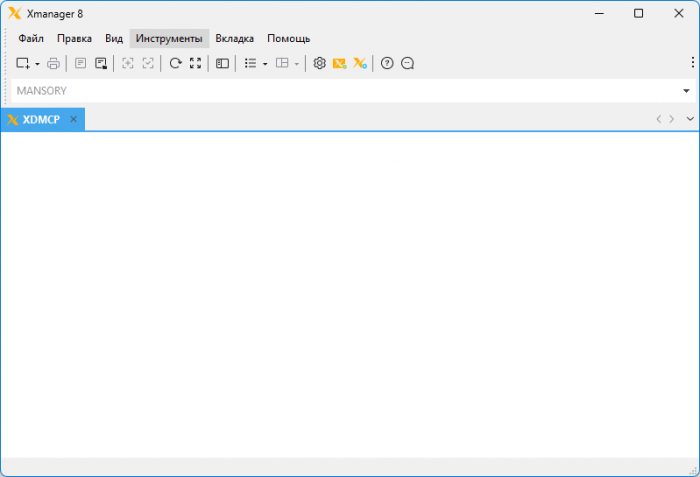Open the Вкладка menu

click(234, 39)
